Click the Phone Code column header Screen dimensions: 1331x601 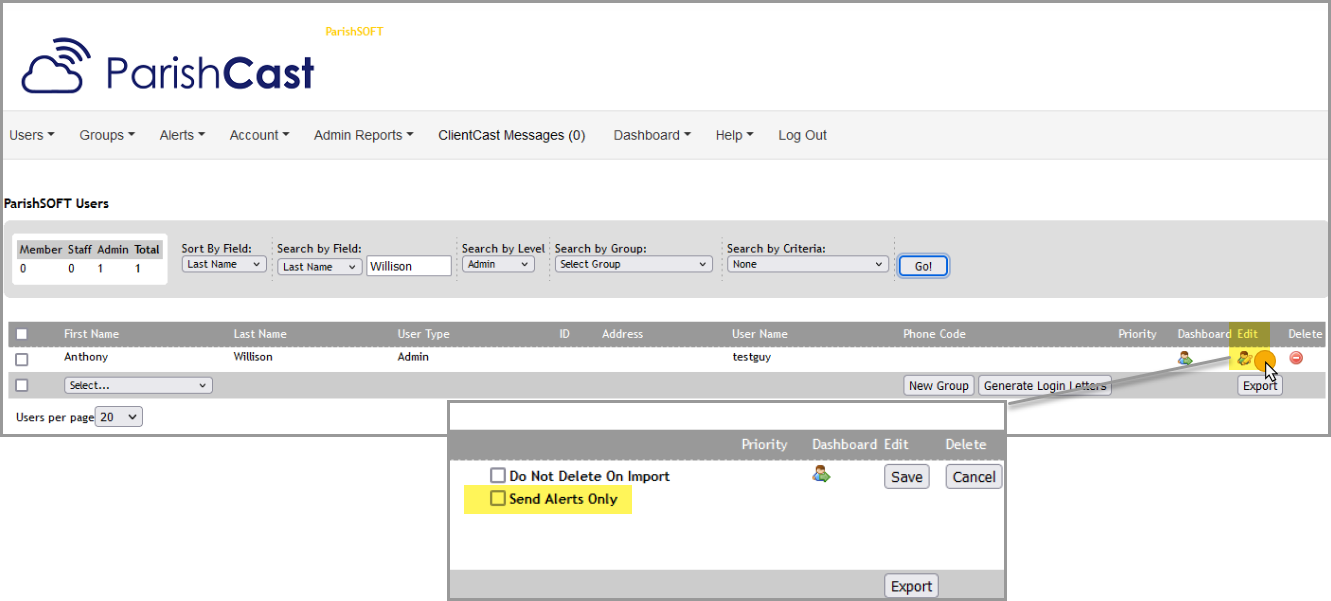point(934,334)
